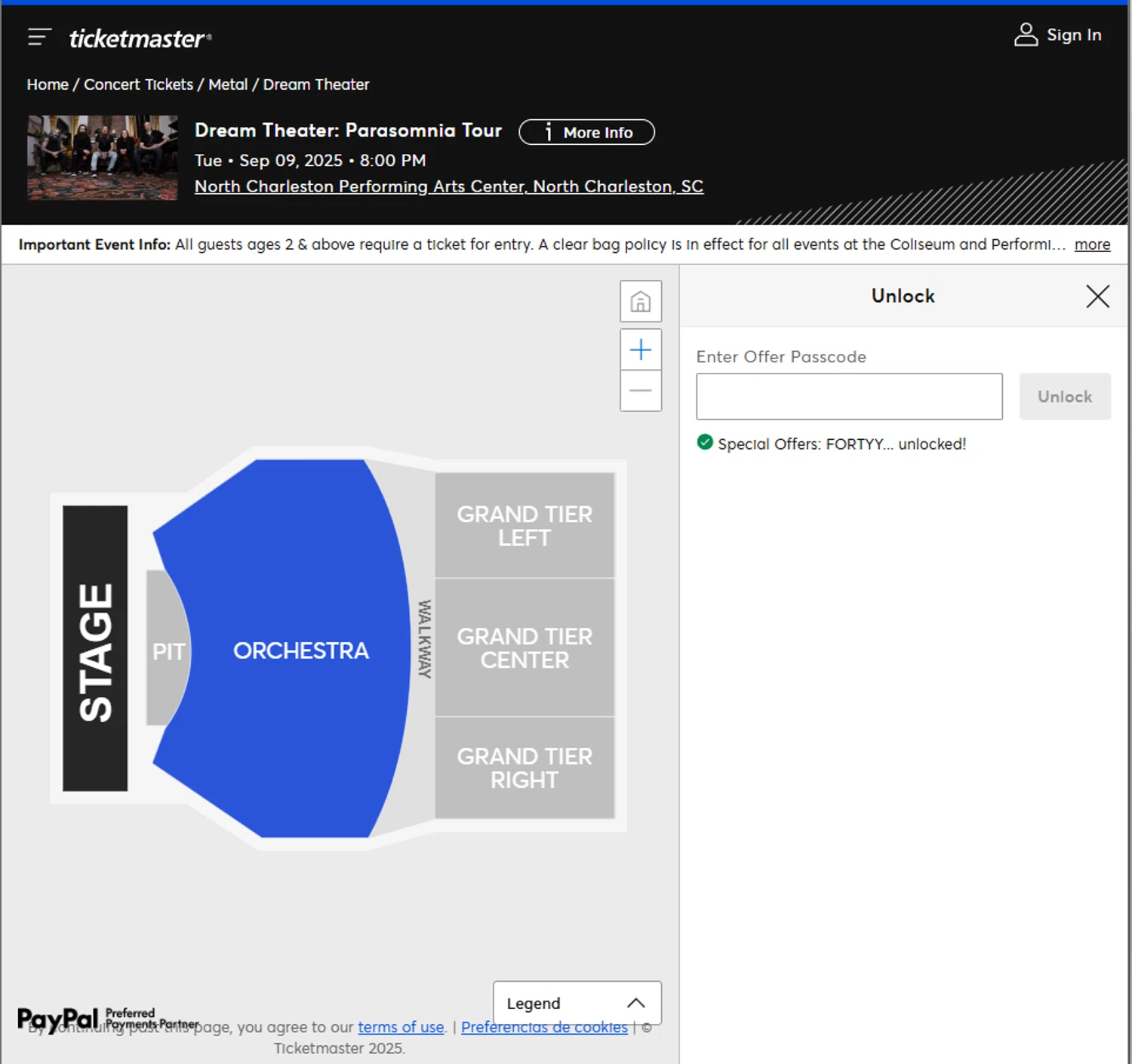1132x1064 pixels.
Task: Open the hamburger navigation menu
Action: (39, 37)
